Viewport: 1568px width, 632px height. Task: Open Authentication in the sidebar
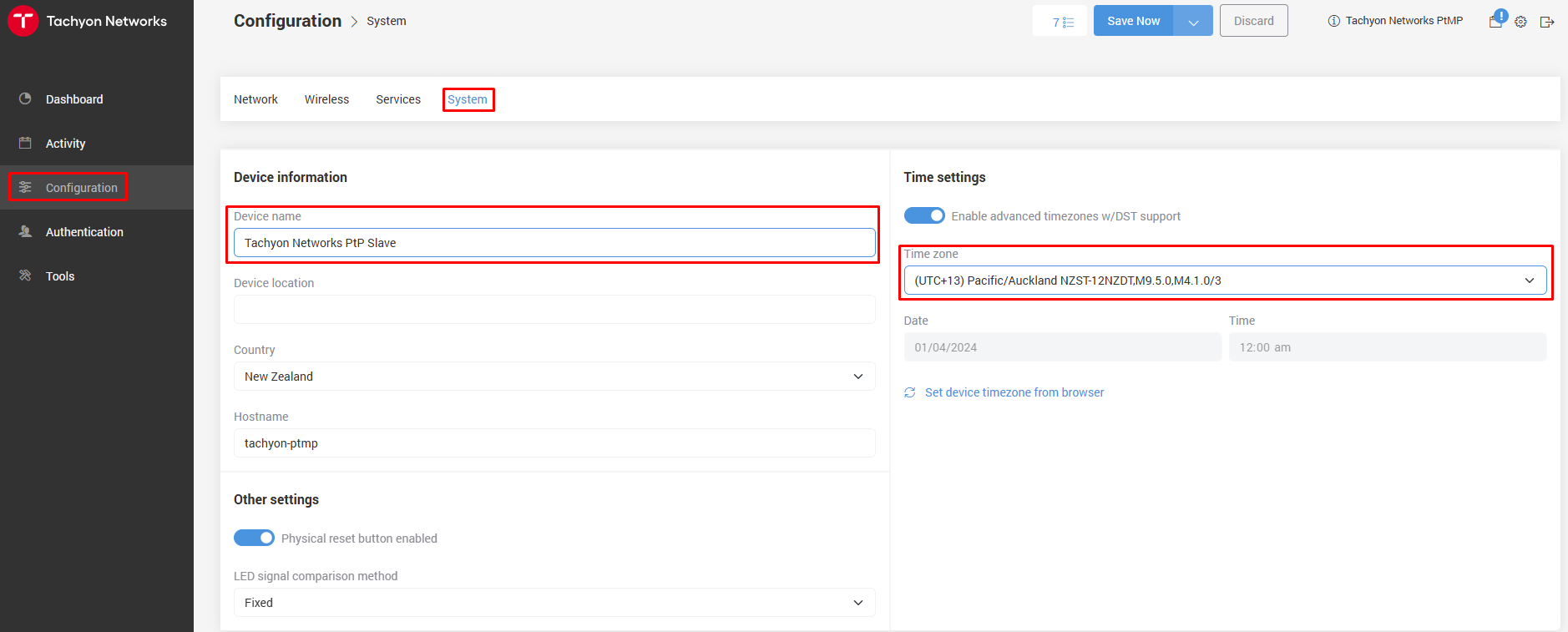pos(97,232)
